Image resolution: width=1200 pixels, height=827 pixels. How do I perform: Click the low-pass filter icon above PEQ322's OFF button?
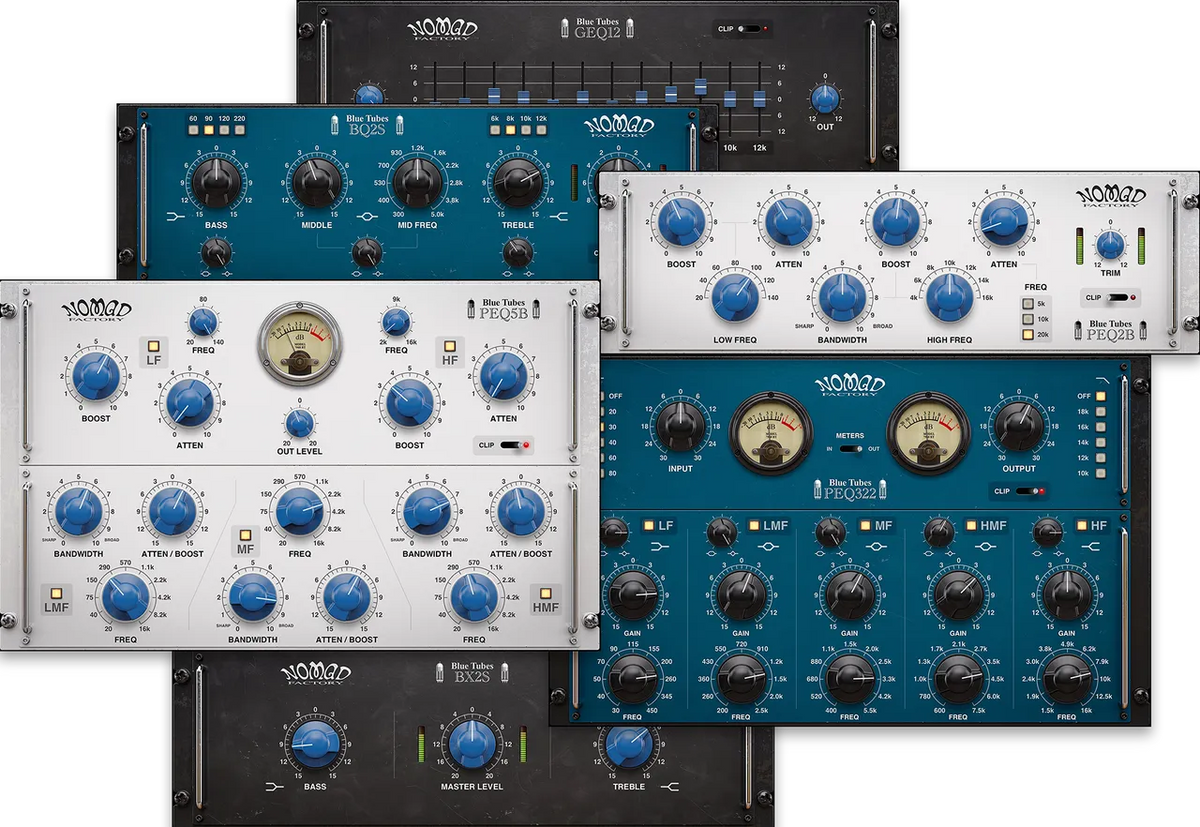(x=1102, y=382)
